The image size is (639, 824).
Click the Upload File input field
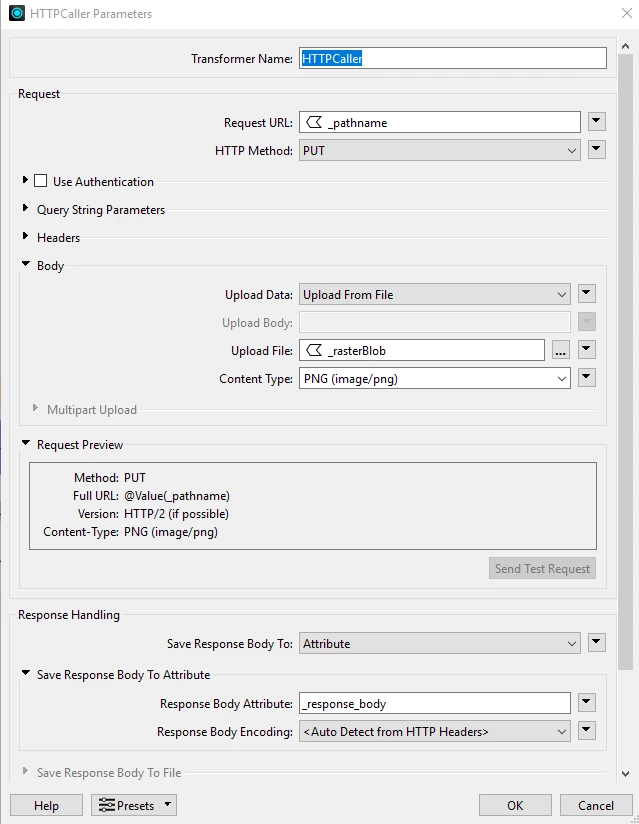tap(422, 350)
